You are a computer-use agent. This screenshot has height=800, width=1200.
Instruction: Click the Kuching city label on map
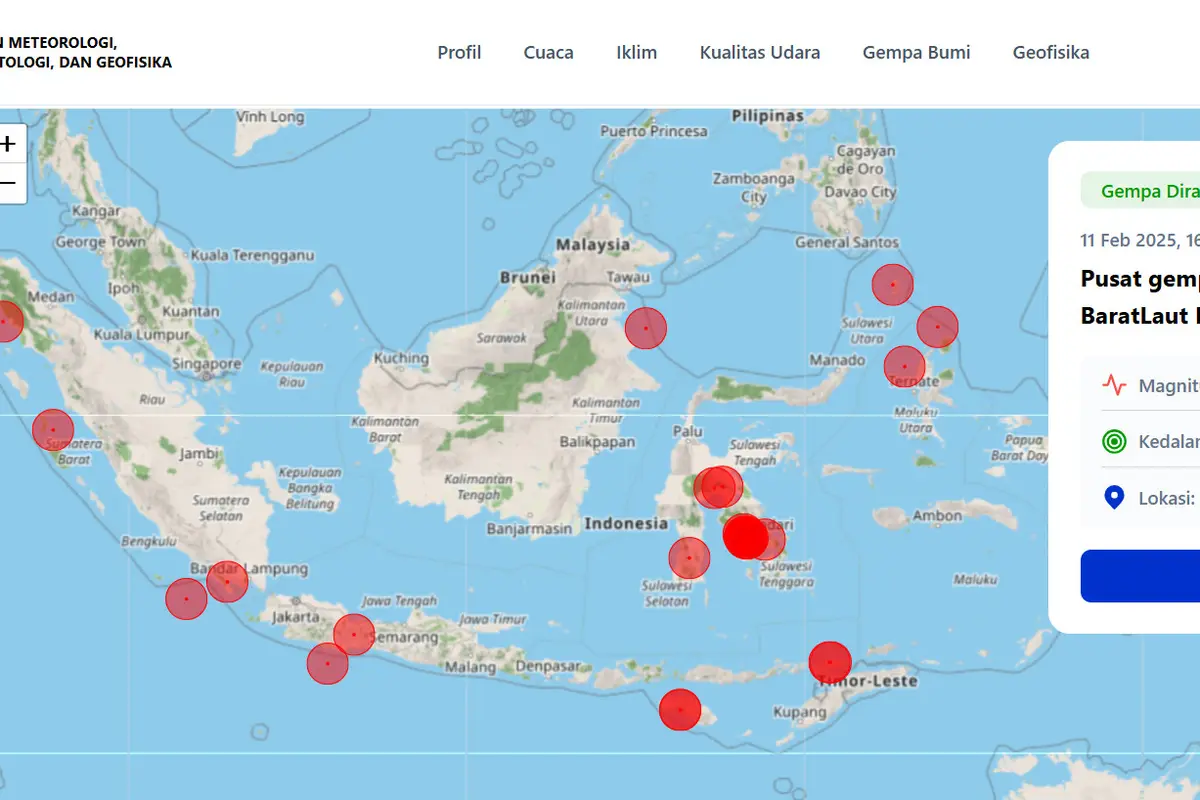[x=401, y=358]
